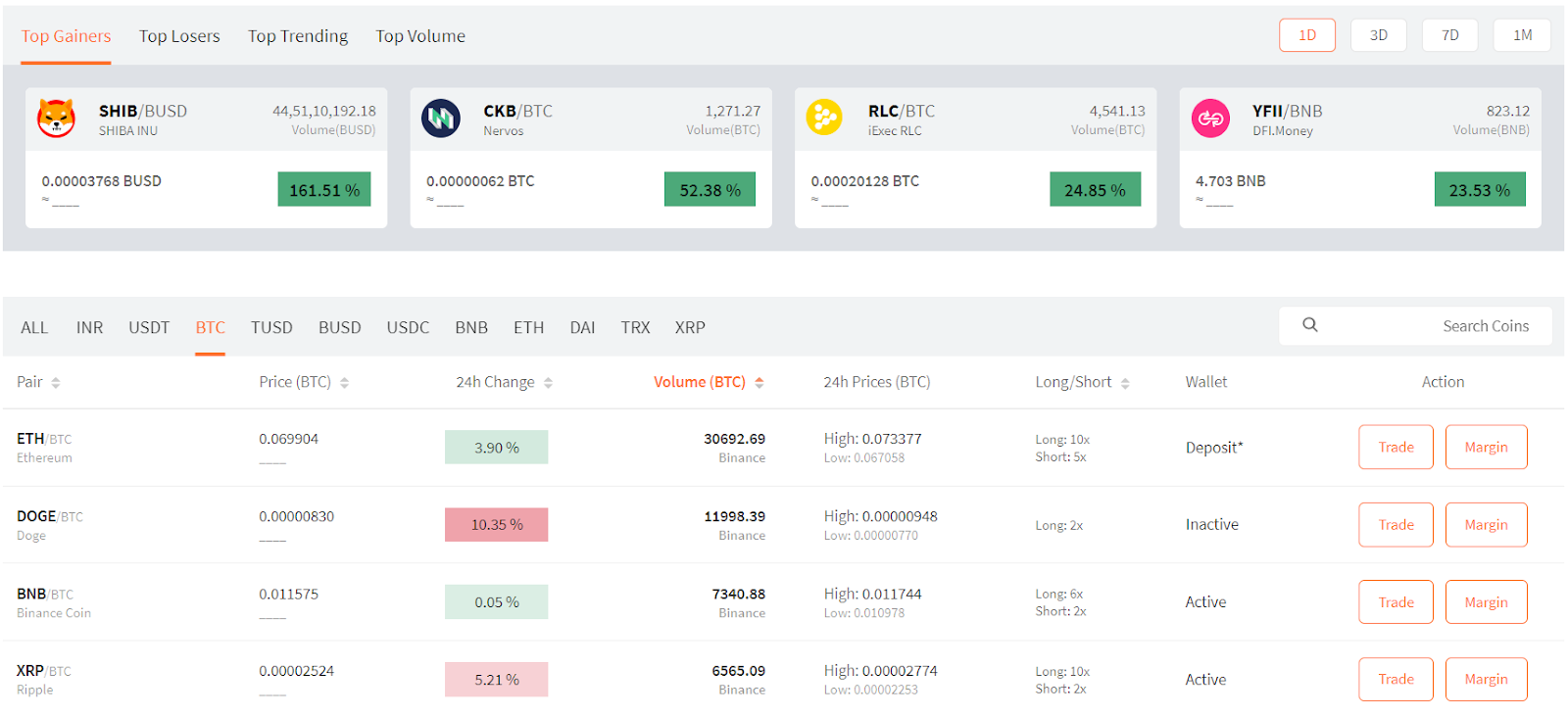Select the 1D time range
This screenshot has height=716, width=1568.
[x=1307, y=35]
